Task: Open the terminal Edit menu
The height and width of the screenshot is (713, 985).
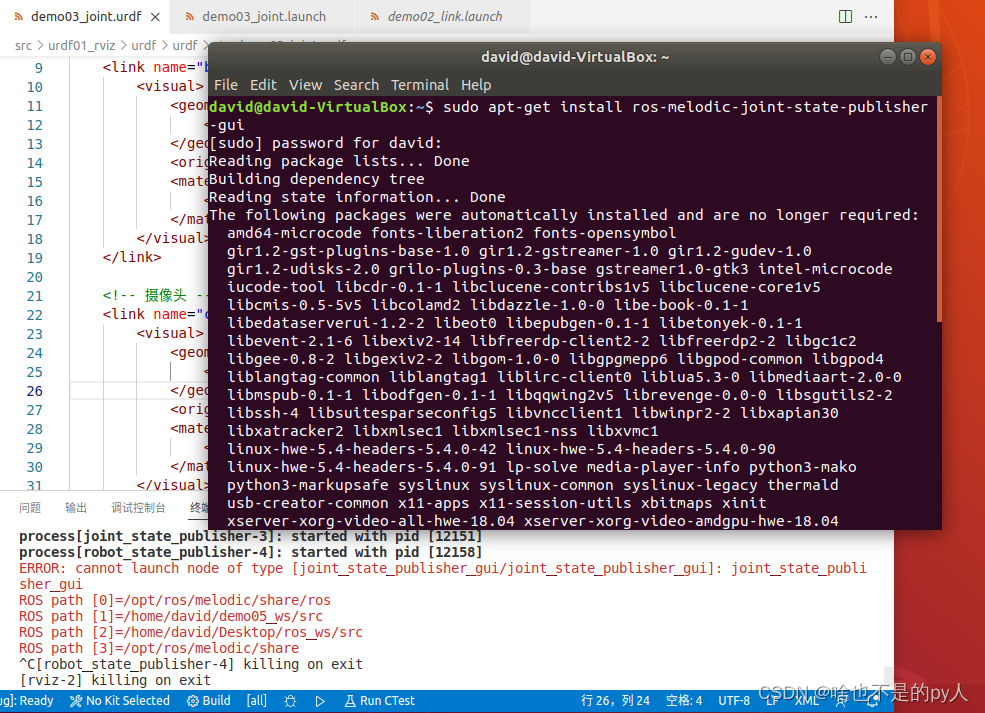Action: click(x=263, y=85)
